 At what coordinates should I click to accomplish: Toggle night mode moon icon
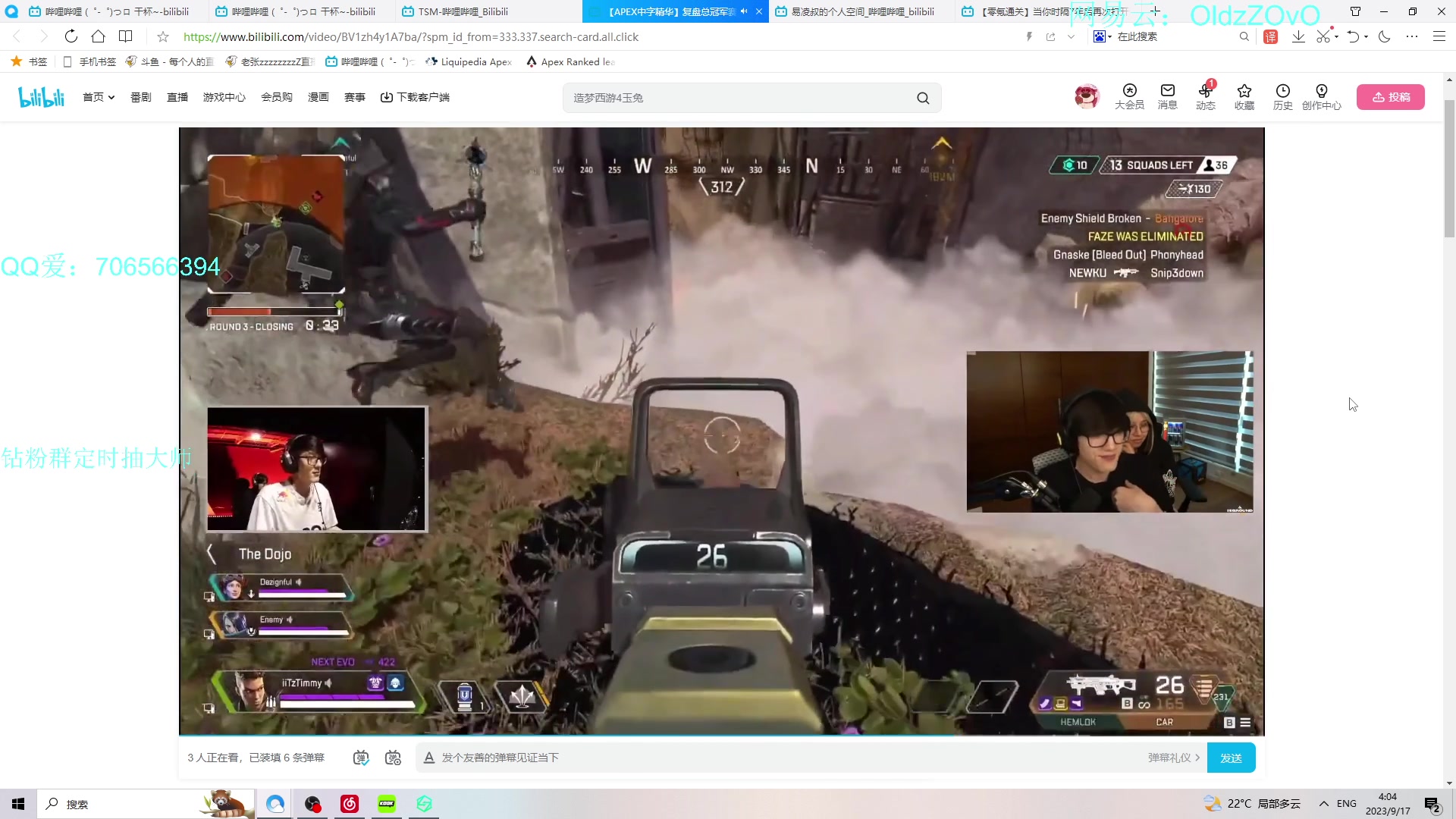(x=1385, y=36)
